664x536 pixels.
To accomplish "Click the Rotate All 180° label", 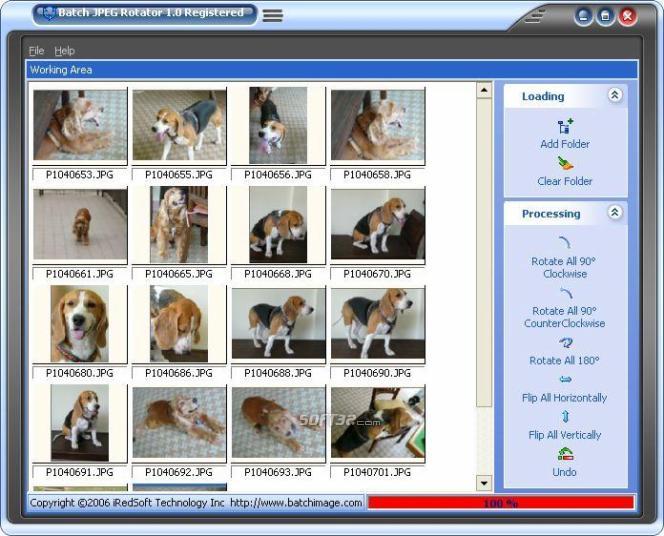I will coord(564,361).
